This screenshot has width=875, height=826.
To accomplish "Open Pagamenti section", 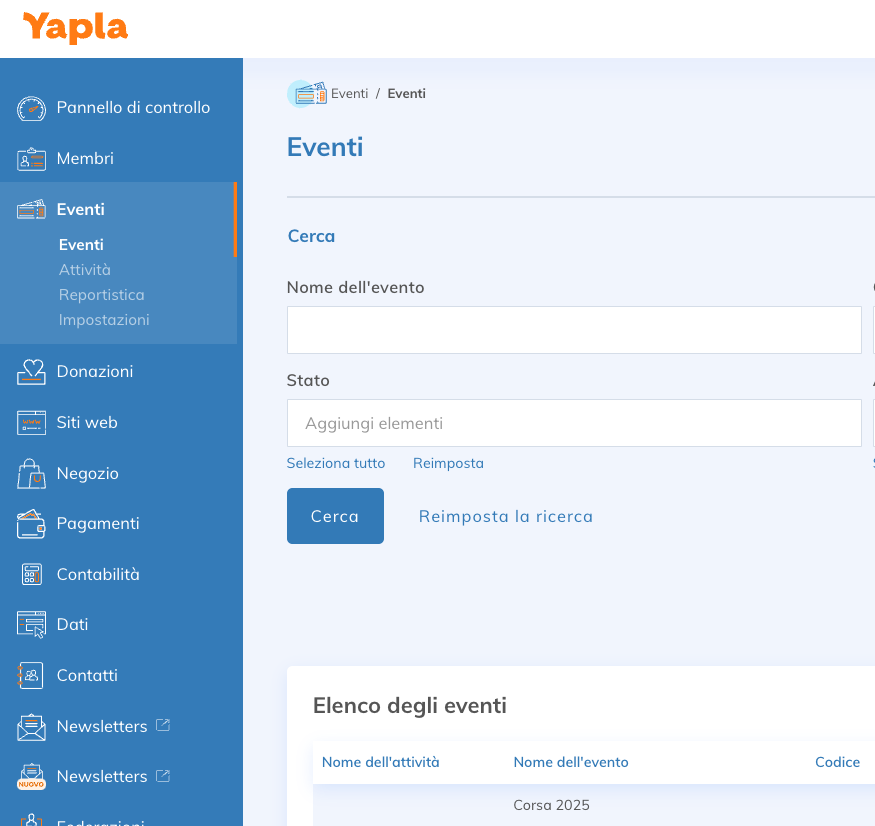I will point(98,524).
